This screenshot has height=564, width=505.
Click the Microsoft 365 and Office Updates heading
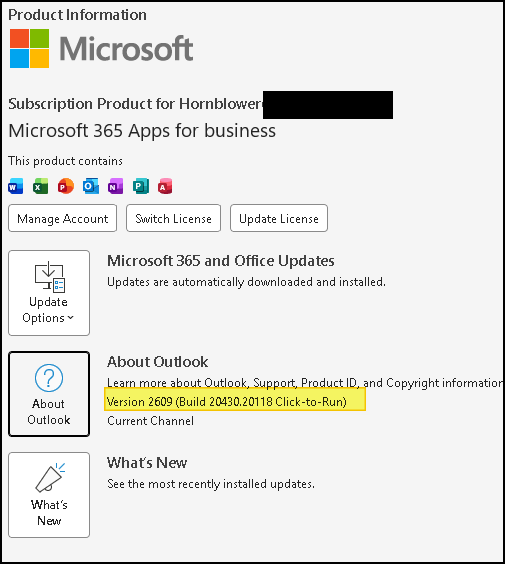[221, 261]
